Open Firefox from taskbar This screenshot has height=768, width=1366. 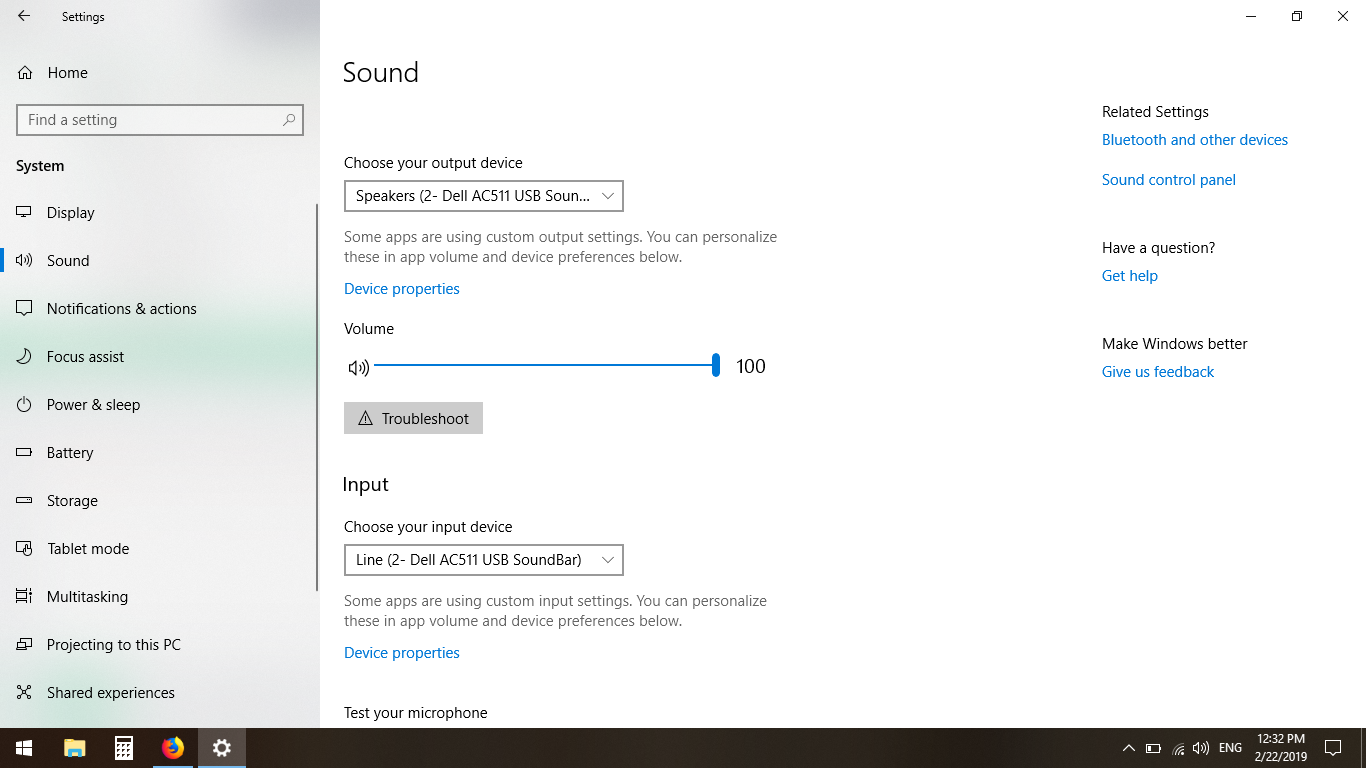[173, 748]
